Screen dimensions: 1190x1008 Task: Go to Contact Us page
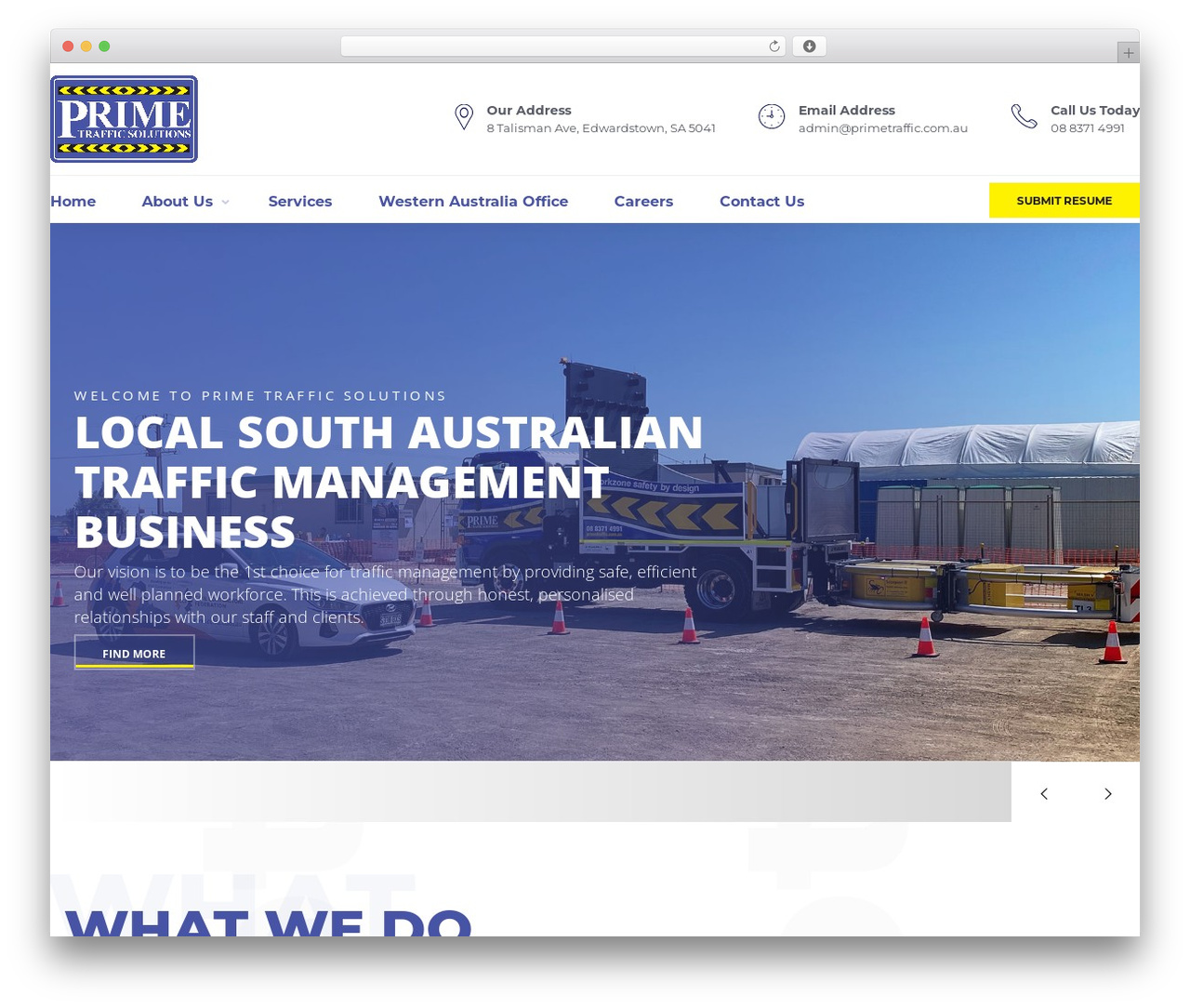point(761,201)
